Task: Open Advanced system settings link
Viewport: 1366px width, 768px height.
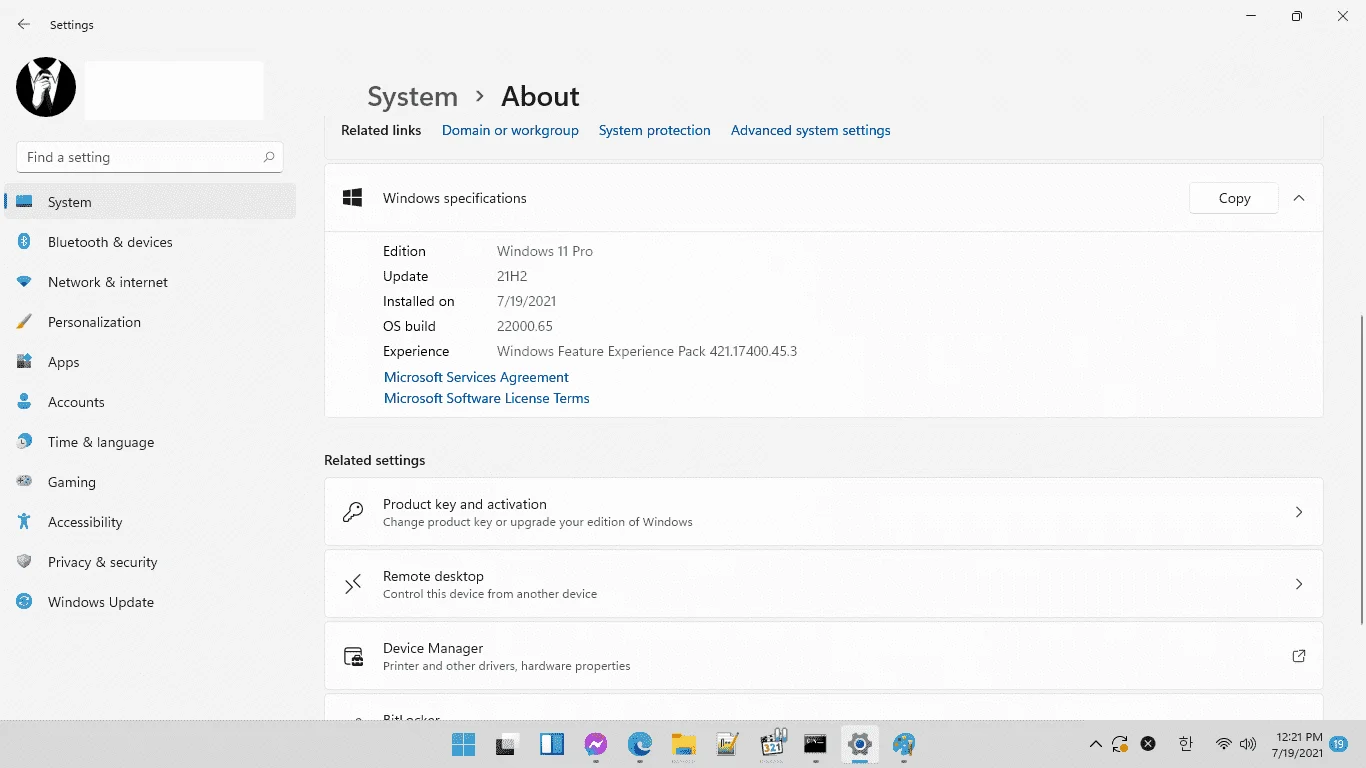Action: (x=810, y=130)
